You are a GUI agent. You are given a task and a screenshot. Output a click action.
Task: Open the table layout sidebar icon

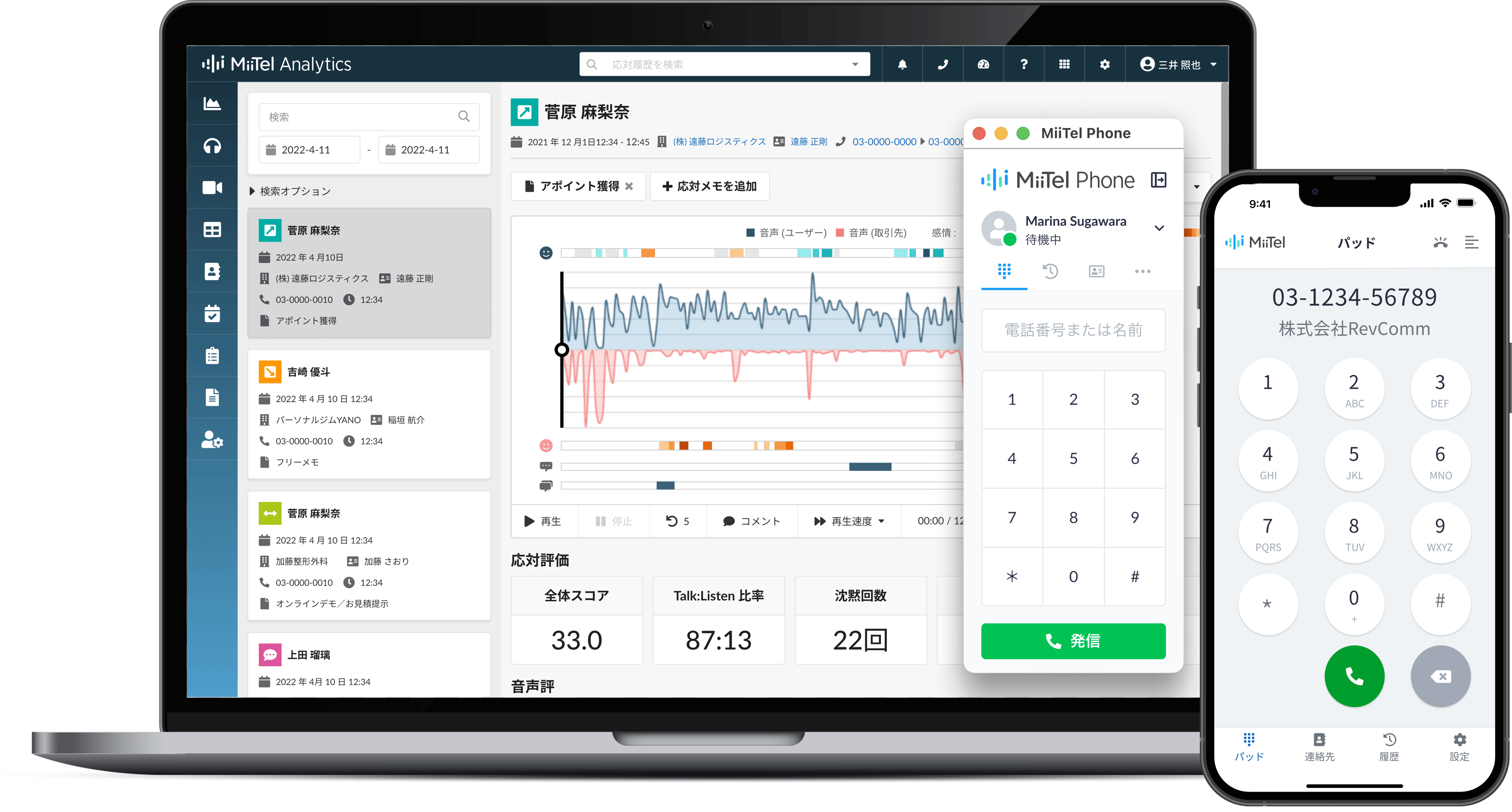coord(212,230)
